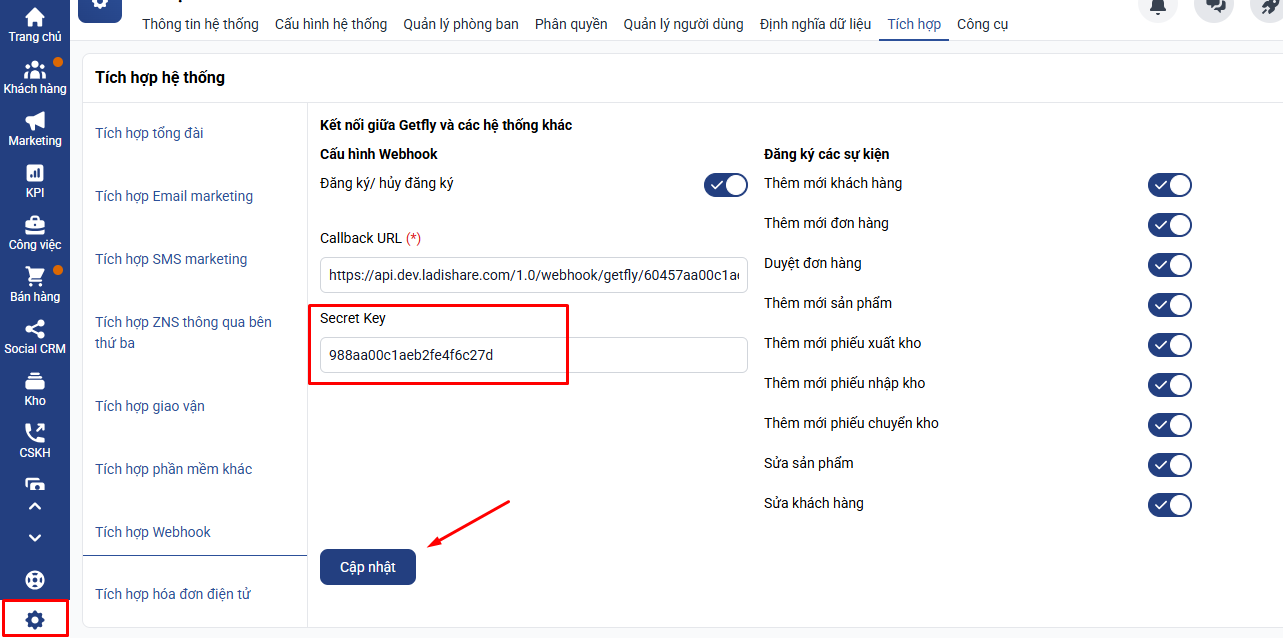Screen dimensions: 1283x638
Task: Switch to Phân quyền tab
Action: coord(571,24)
